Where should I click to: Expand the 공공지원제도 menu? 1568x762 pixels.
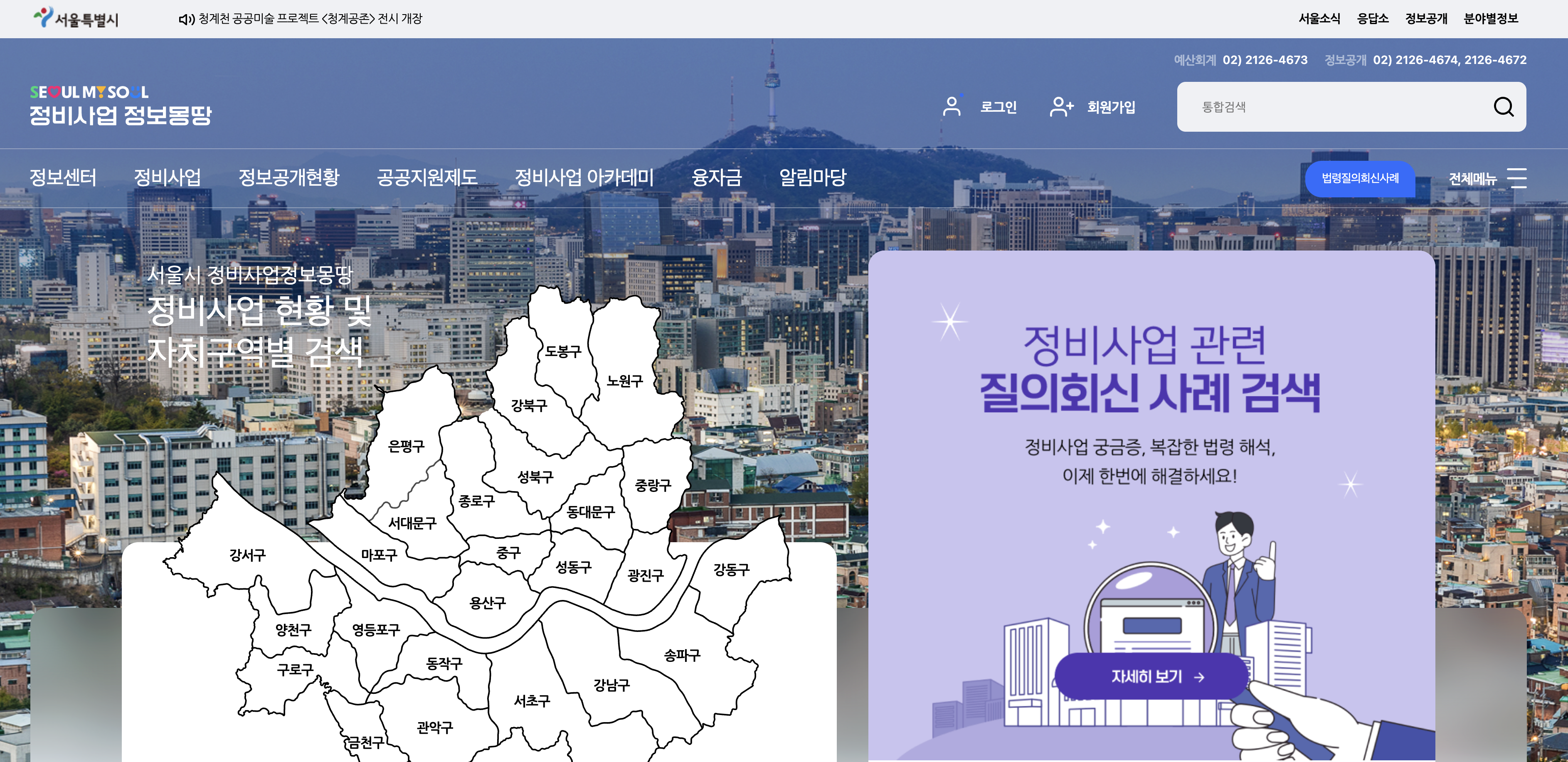click(427, 178)
